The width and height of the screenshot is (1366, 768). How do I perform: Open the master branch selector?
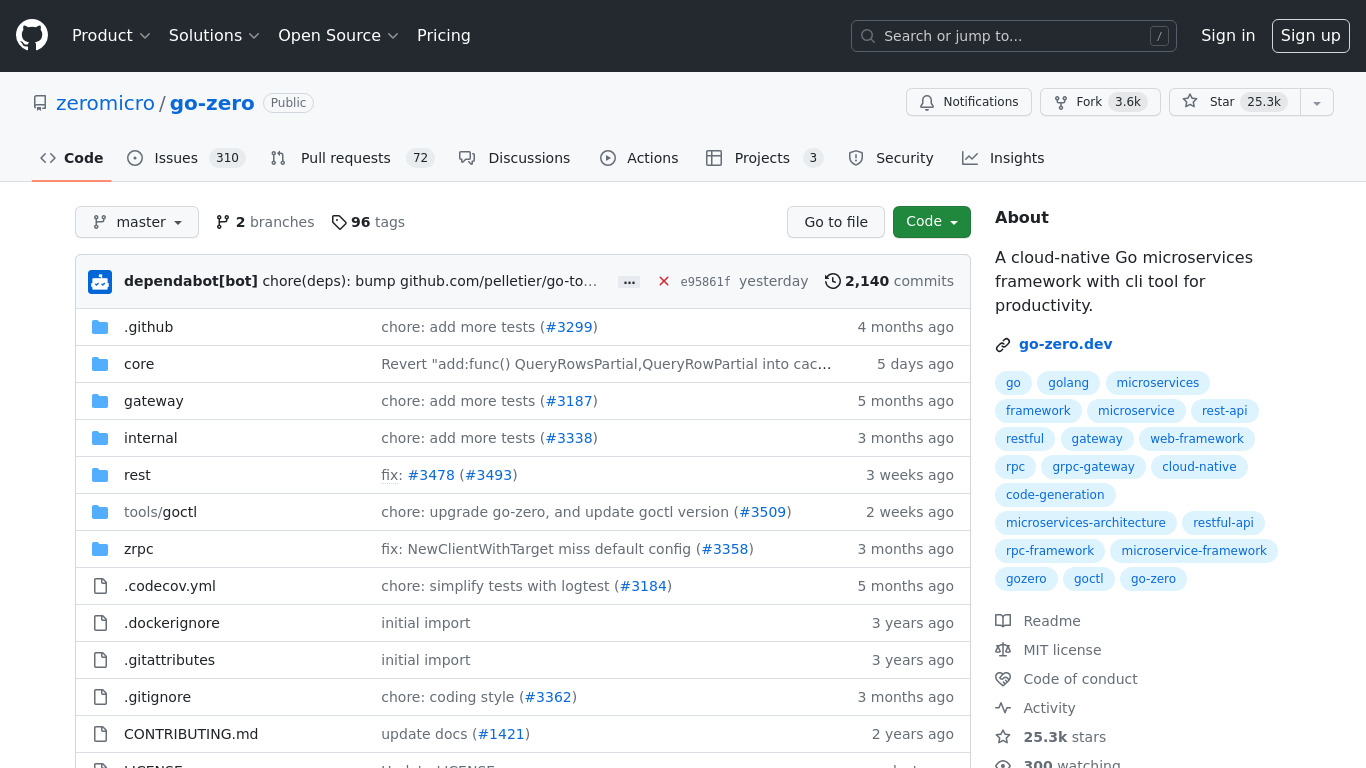click(x=137, y=222)
